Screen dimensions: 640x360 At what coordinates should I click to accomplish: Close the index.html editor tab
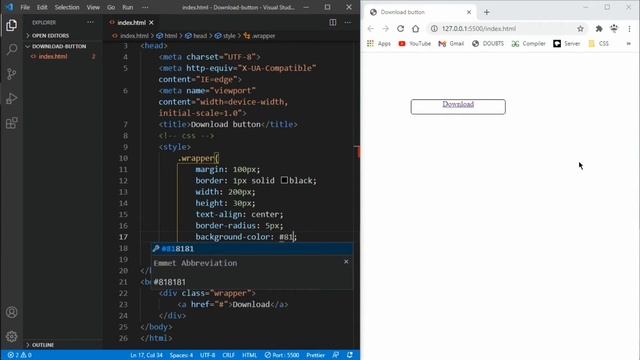pos(151,22)
